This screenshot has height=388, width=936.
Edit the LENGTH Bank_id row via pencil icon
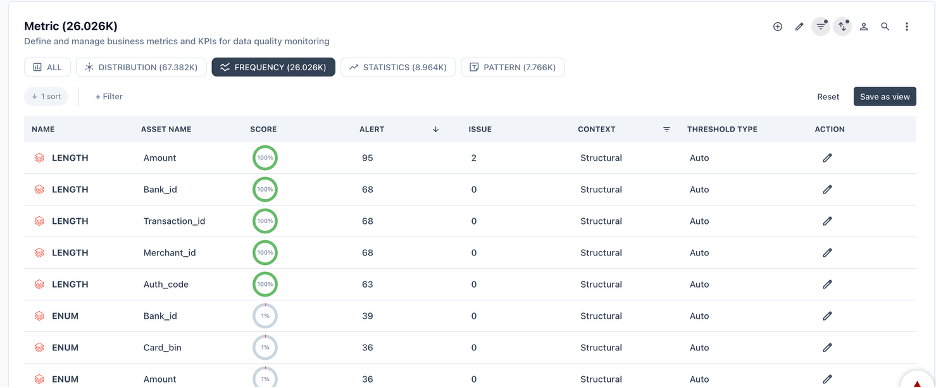coord(827,189)
